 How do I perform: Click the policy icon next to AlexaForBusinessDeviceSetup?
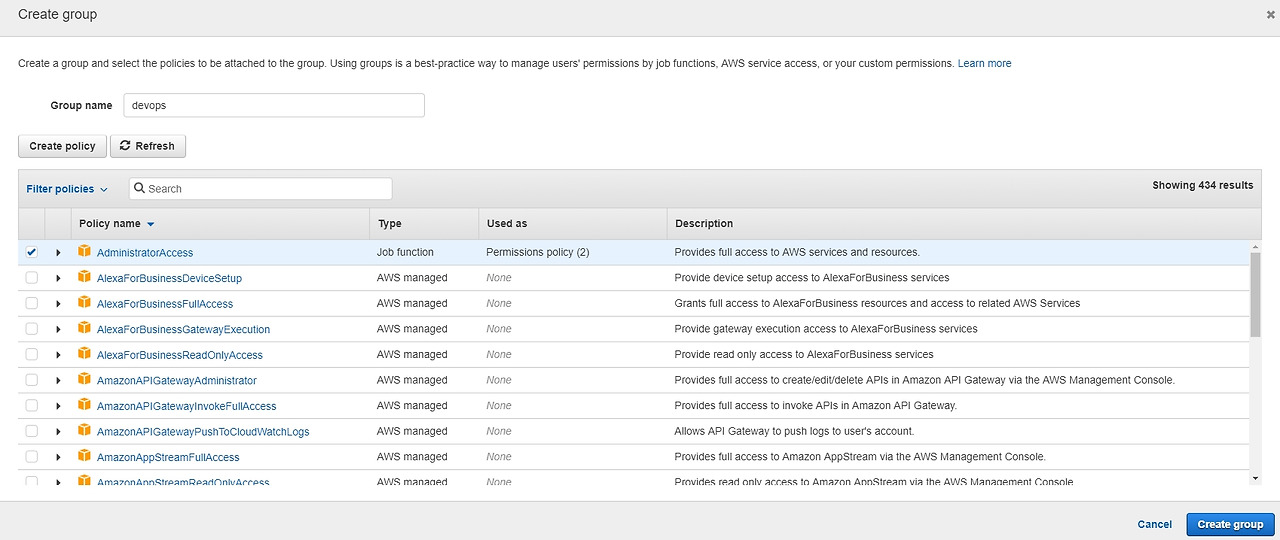point(85,277)
